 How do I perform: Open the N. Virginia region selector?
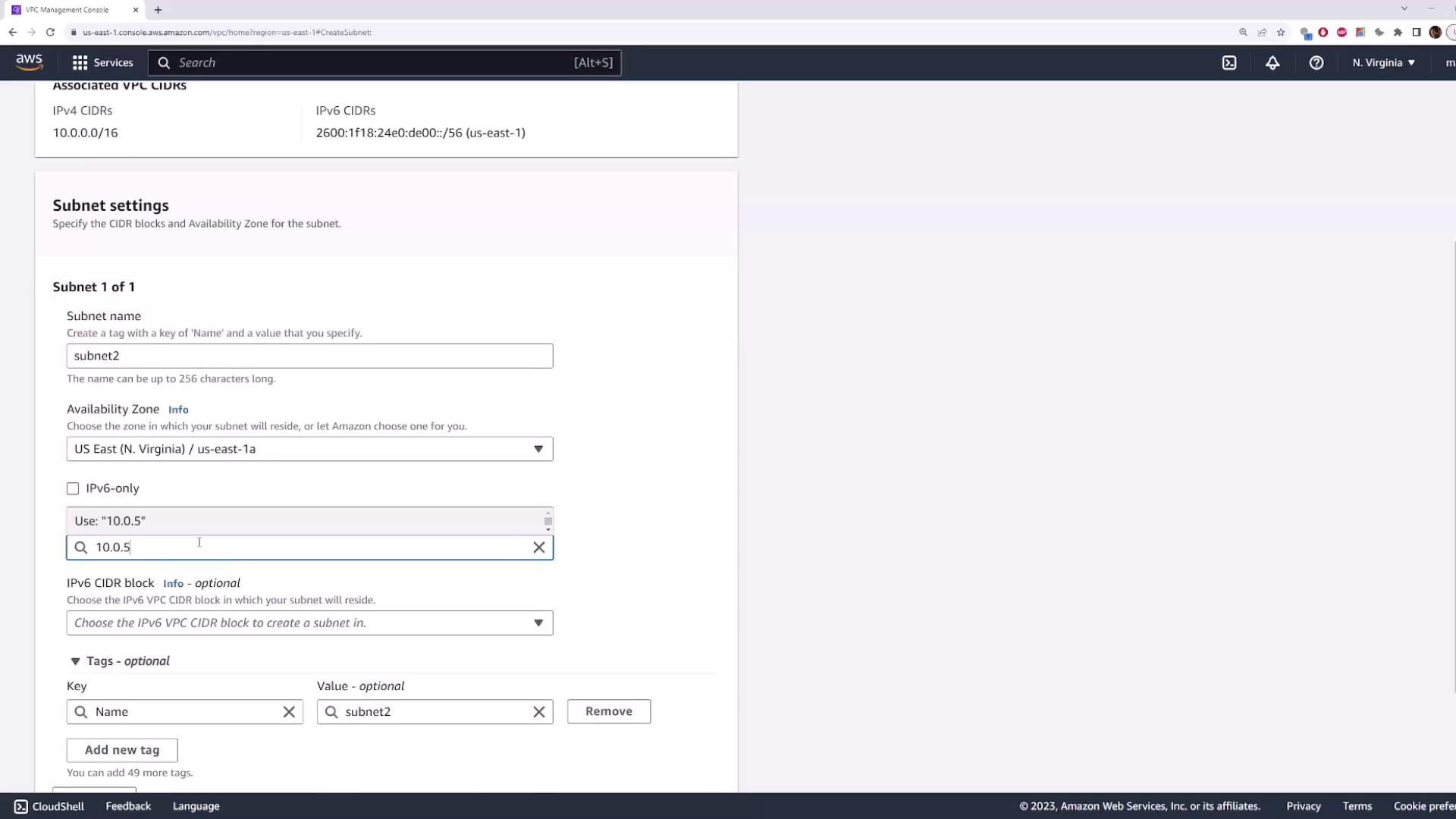[x=1383, y=63]
